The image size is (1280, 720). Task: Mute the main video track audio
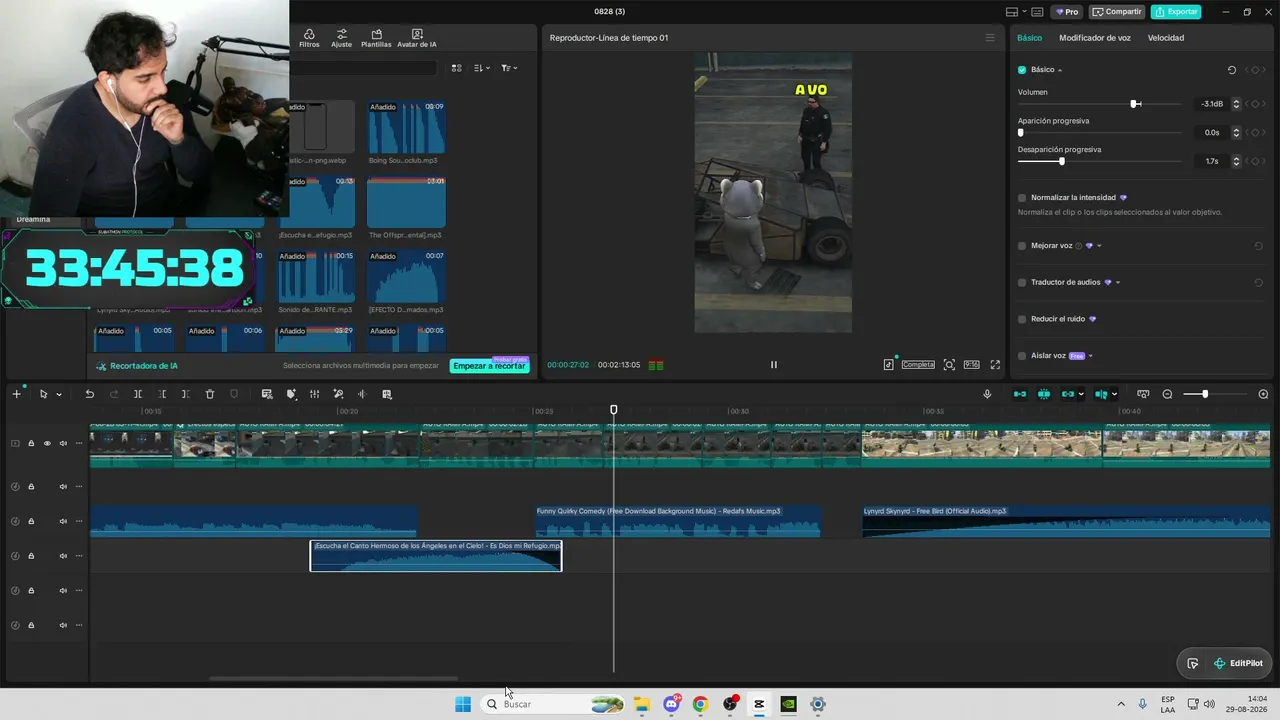point(63,443)
